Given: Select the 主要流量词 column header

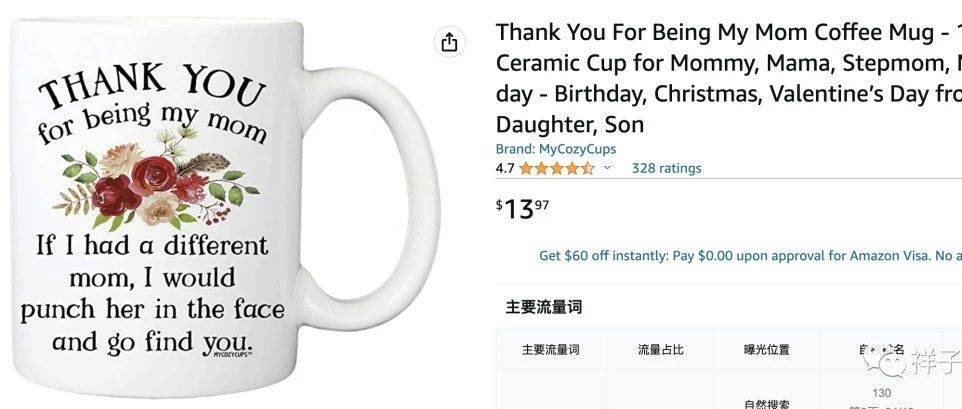Looking at the screenshot, I should (x=550, y=350).
